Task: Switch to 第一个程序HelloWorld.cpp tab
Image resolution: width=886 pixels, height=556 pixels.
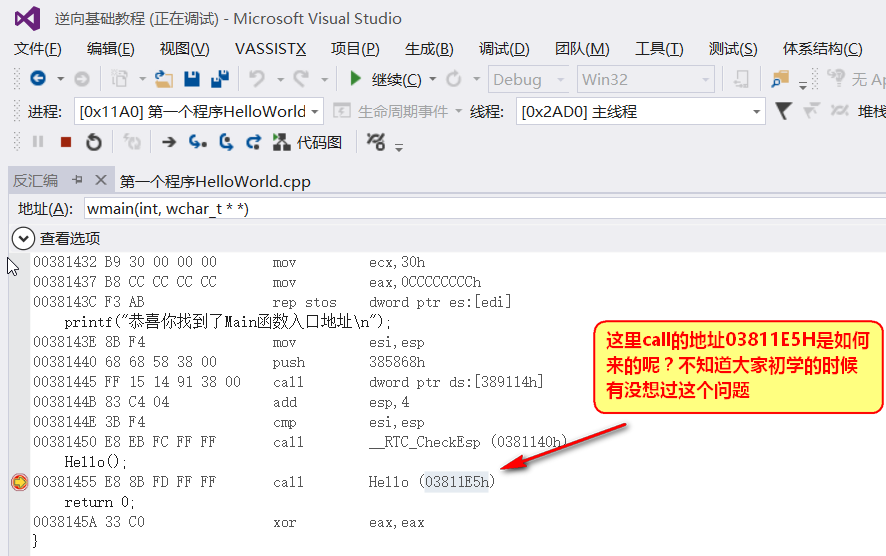Action: click(215, 181)
